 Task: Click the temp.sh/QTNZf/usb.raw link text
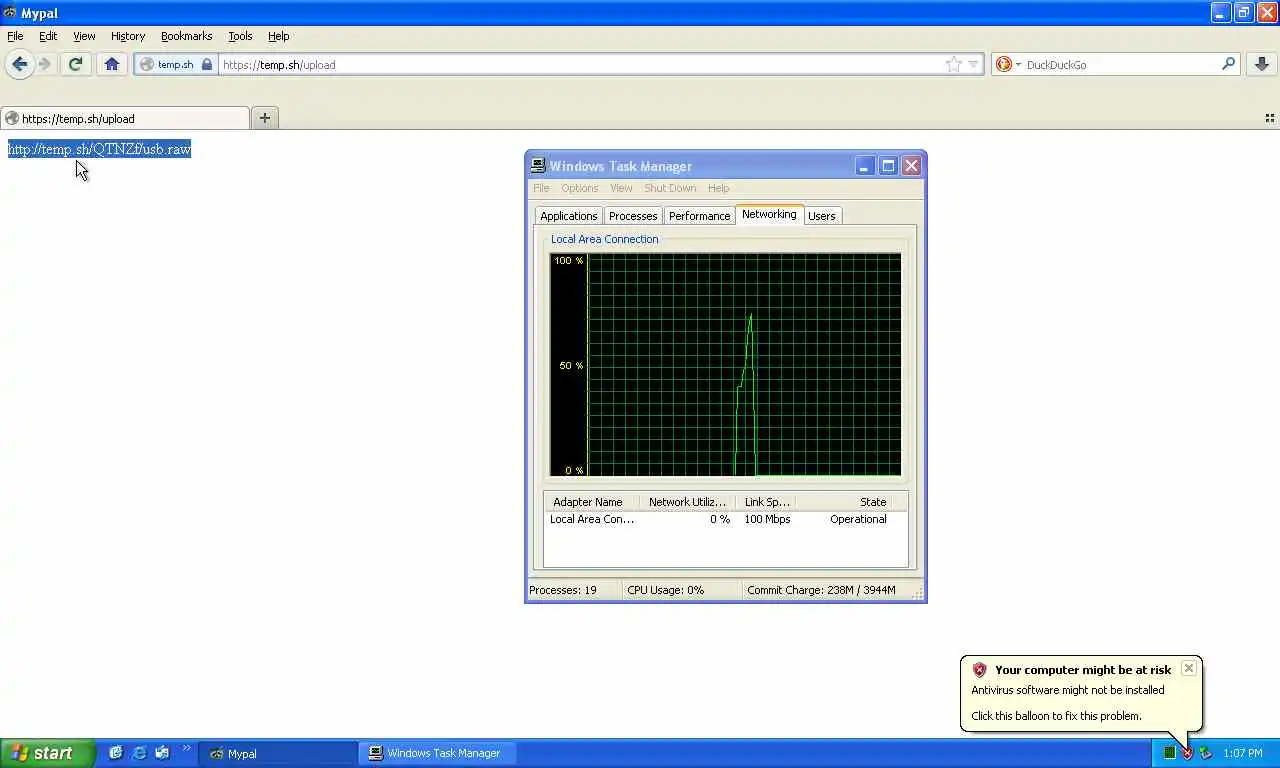(x=99, y=149)
